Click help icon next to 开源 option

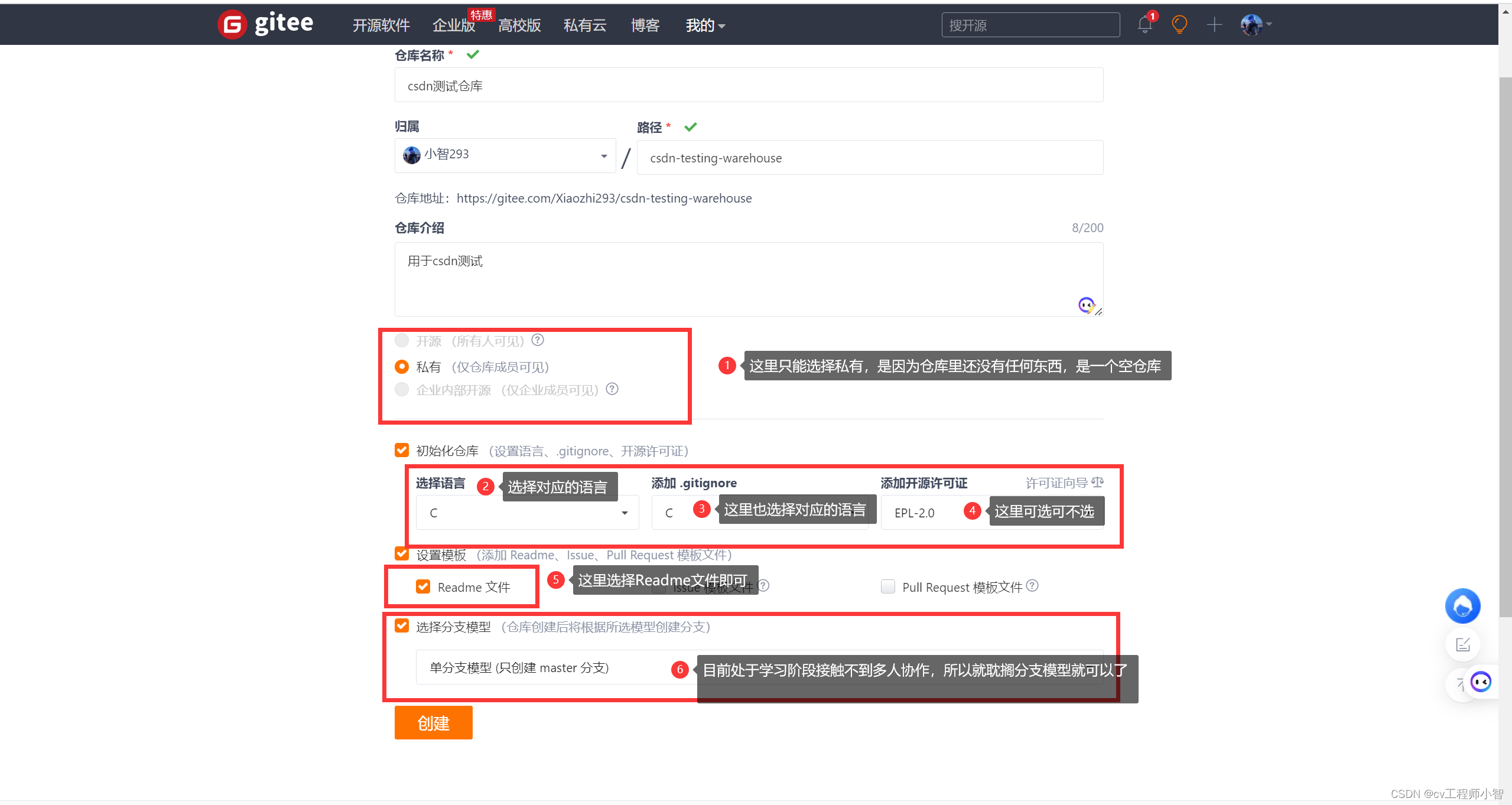click(538, 340)
